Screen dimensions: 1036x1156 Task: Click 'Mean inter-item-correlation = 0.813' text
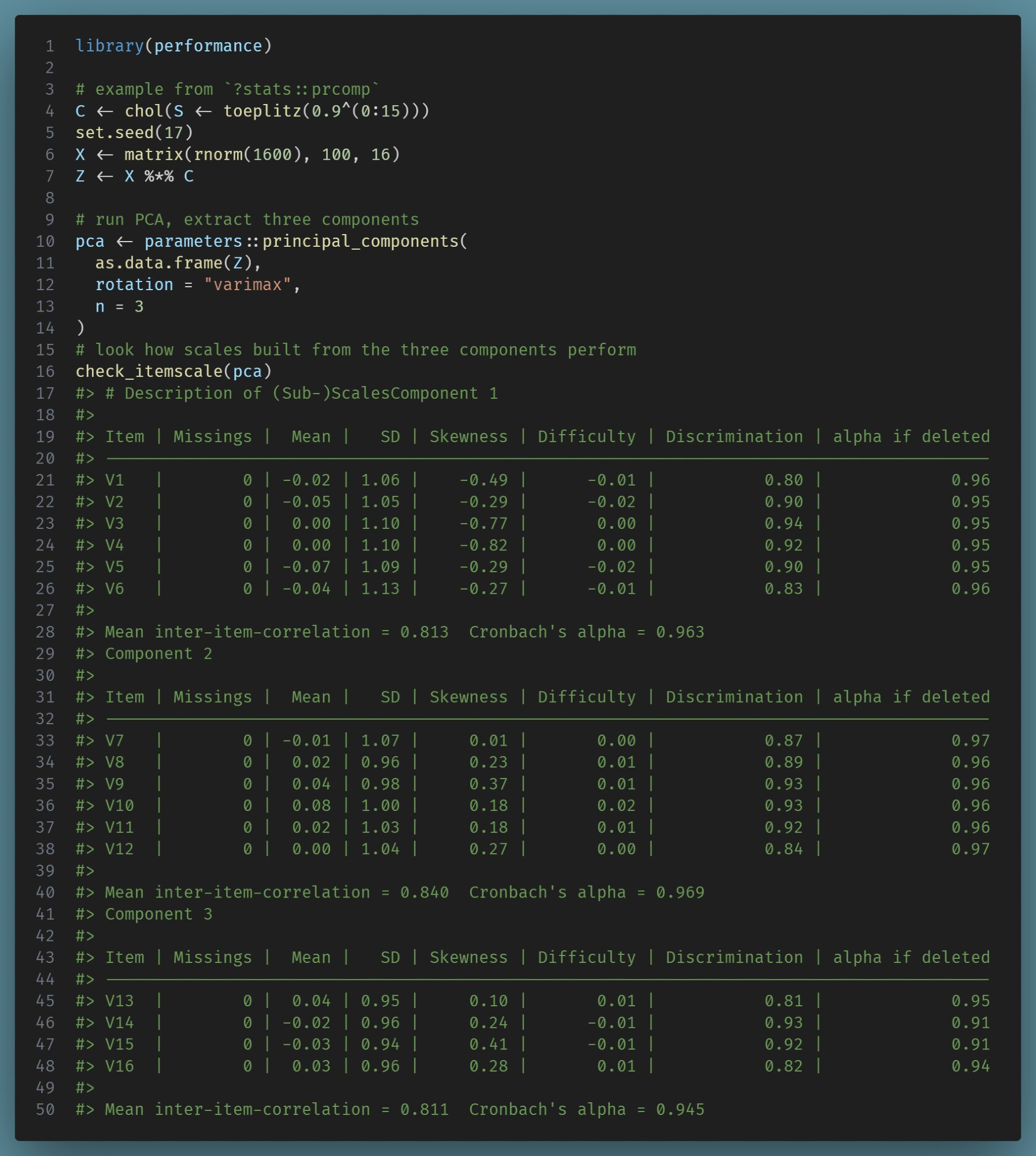click(277, 632)
